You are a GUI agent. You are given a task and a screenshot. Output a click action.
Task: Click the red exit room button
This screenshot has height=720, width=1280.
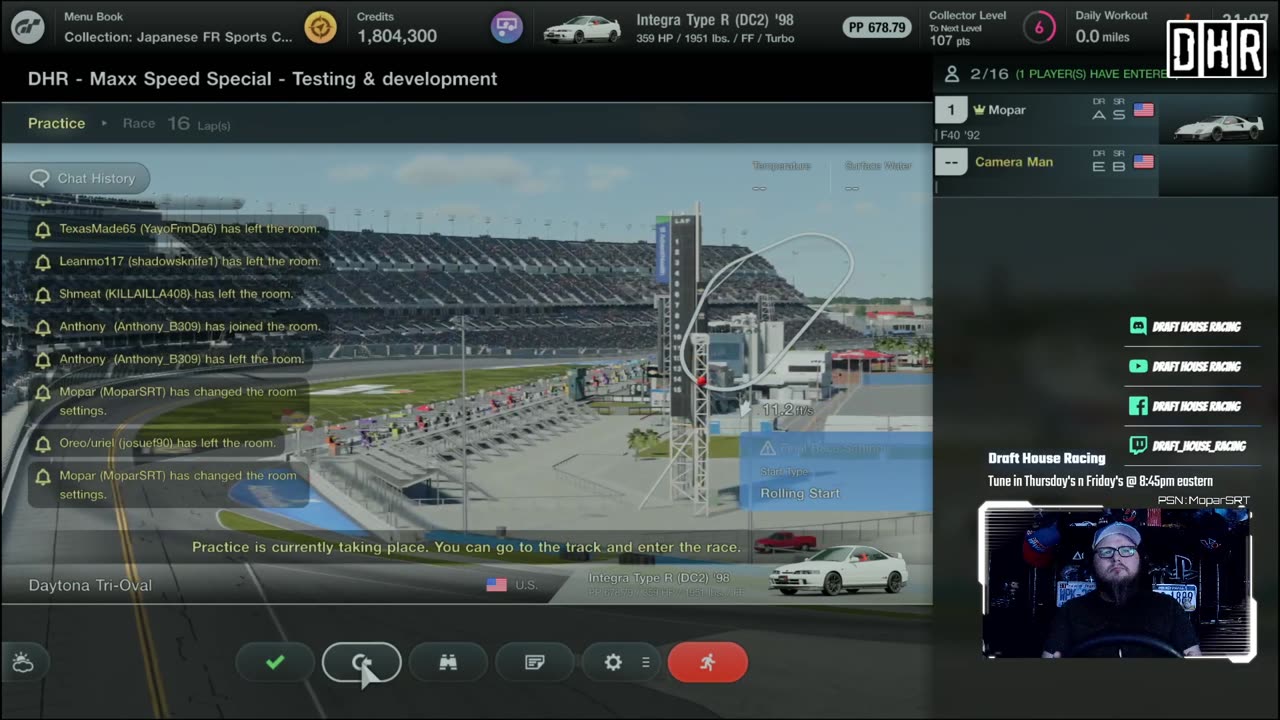[x=707, y=662]
